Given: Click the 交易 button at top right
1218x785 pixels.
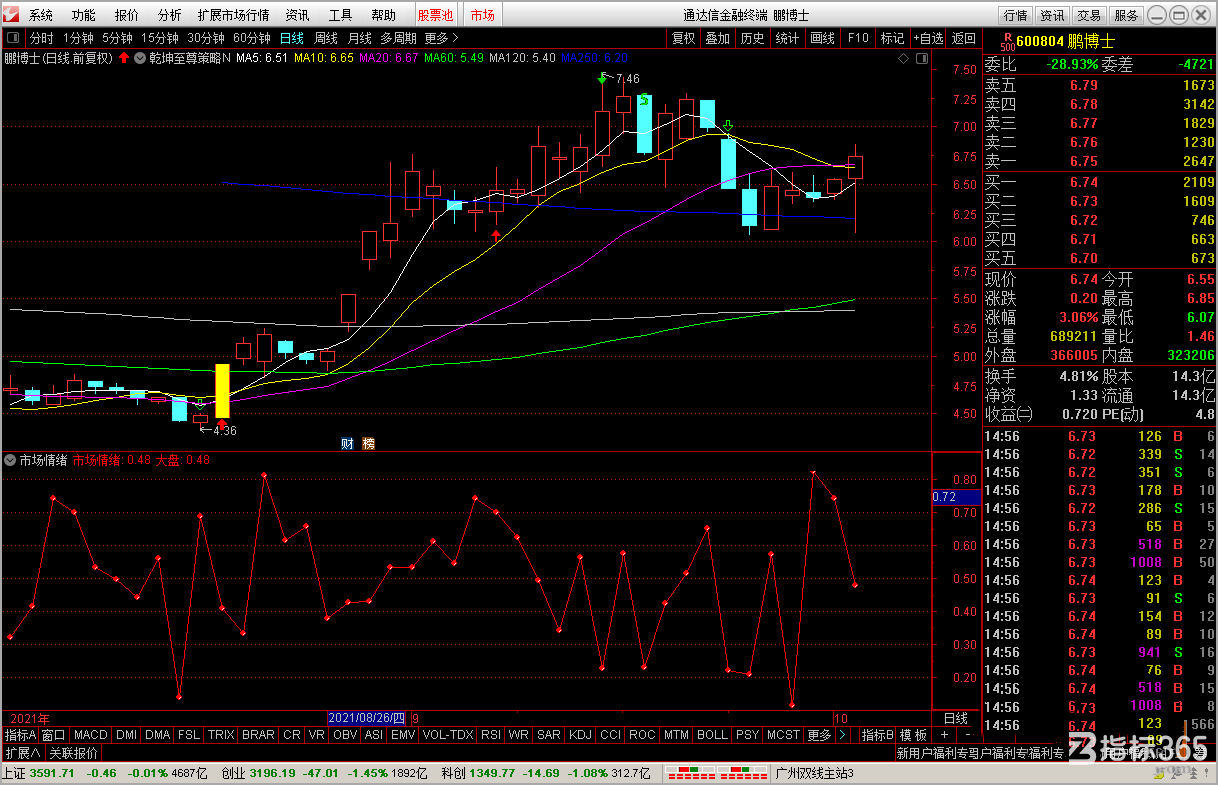Looking at the screenshot, I should [1089, 15].
